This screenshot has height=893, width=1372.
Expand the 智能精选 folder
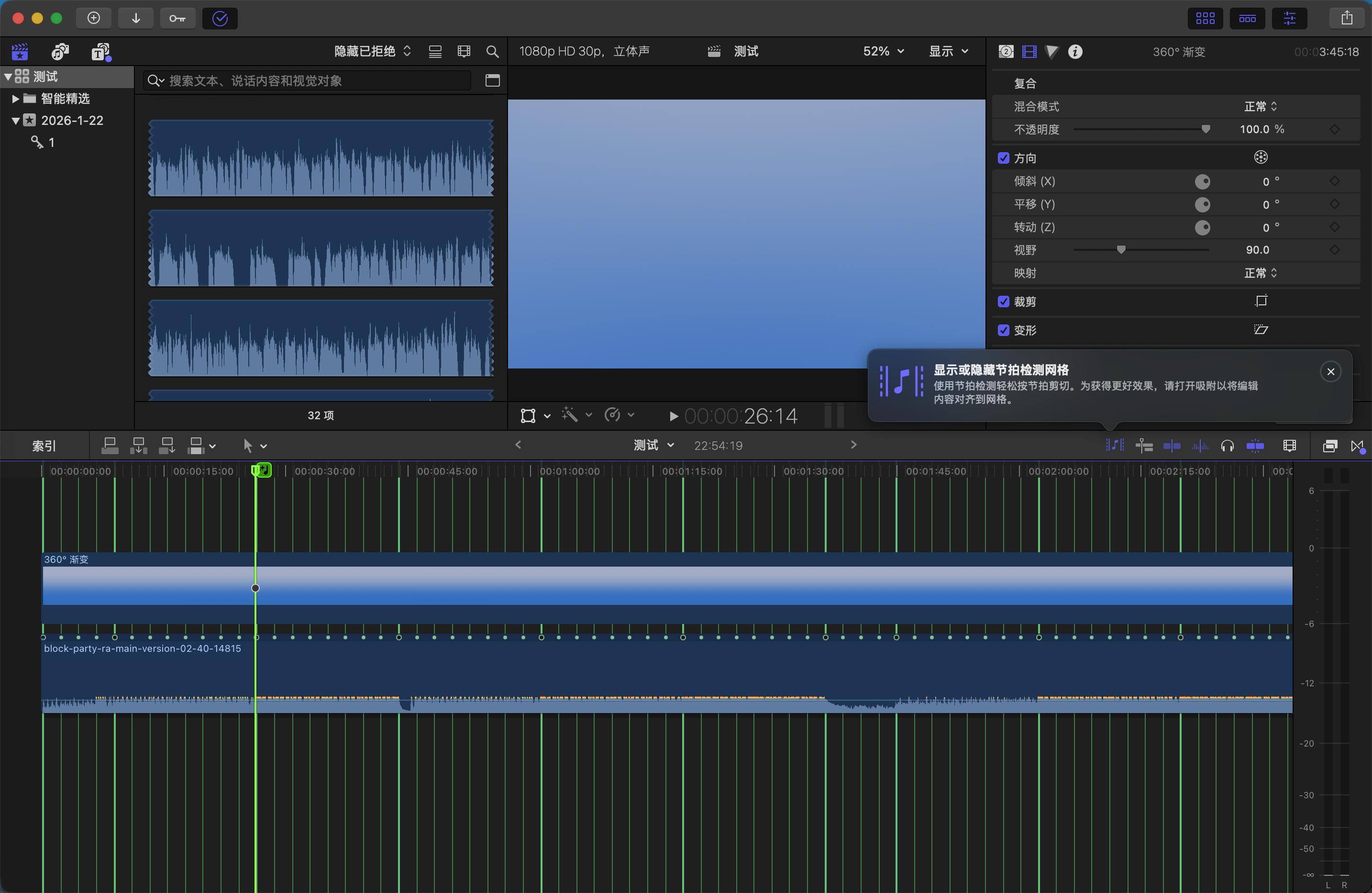tap(16, 99)
